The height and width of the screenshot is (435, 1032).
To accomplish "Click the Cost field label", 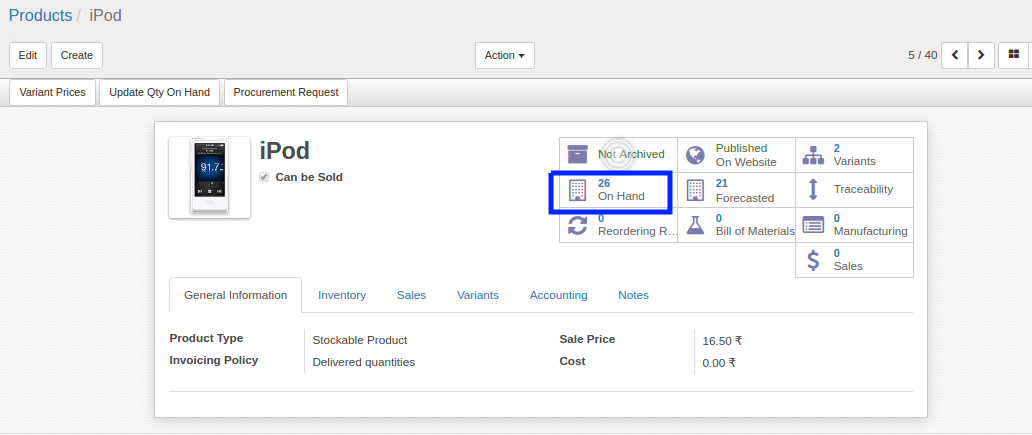I will click(573, 361).
